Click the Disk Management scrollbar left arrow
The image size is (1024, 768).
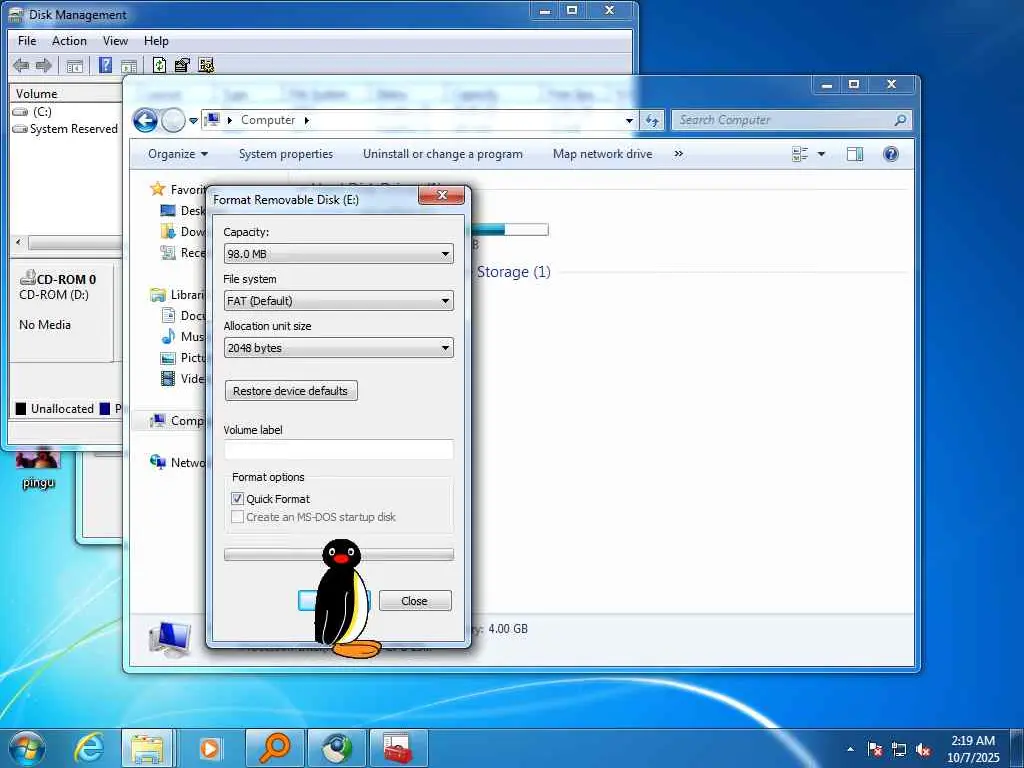coord(18,242)
